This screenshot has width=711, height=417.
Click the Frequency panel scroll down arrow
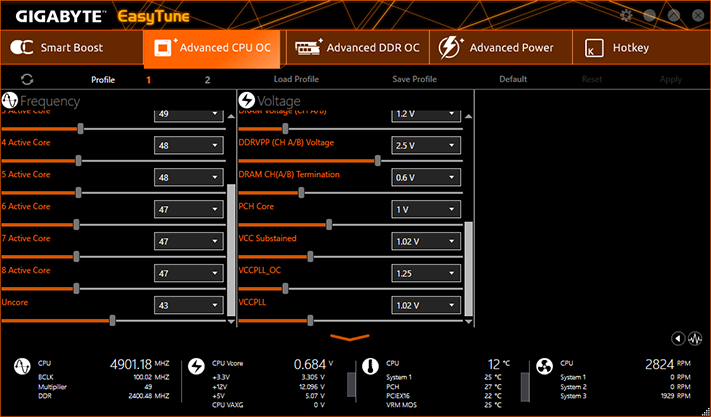coord(231,321)
